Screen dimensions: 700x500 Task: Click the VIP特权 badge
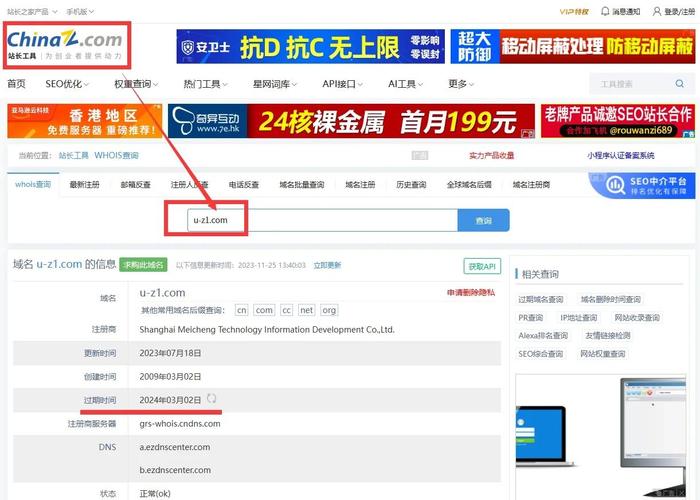click(x=574, y=12)
